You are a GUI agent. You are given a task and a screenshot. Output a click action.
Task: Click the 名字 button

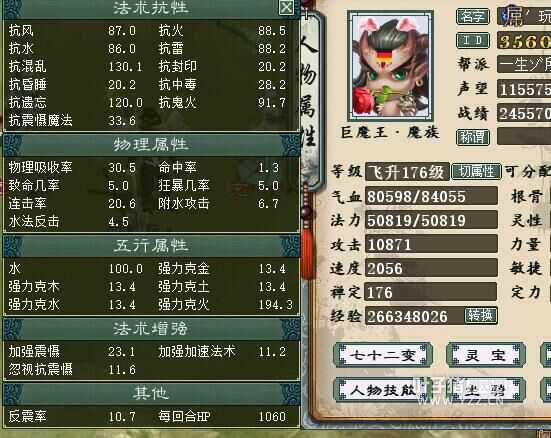[x=473, y=16]
